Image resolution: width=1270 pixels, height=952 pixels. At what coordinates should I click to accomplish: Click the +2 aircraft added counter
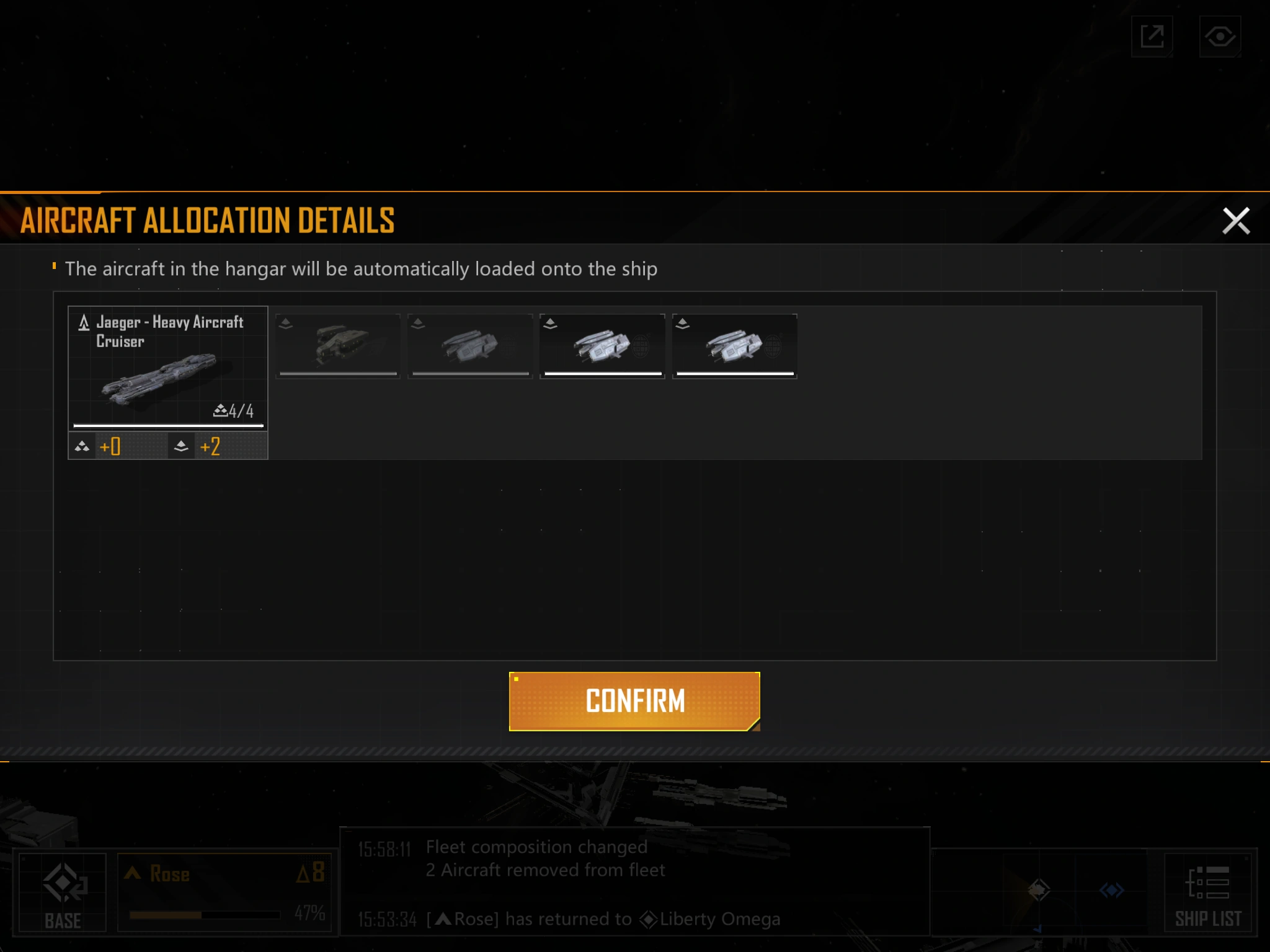point(210,446)
